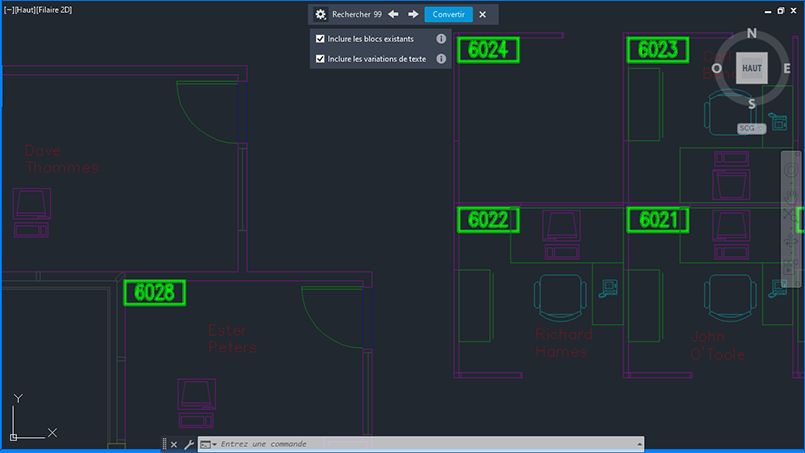
Task: Select the O direction on ViewCube compass
Action: click(x=717, y=68)
